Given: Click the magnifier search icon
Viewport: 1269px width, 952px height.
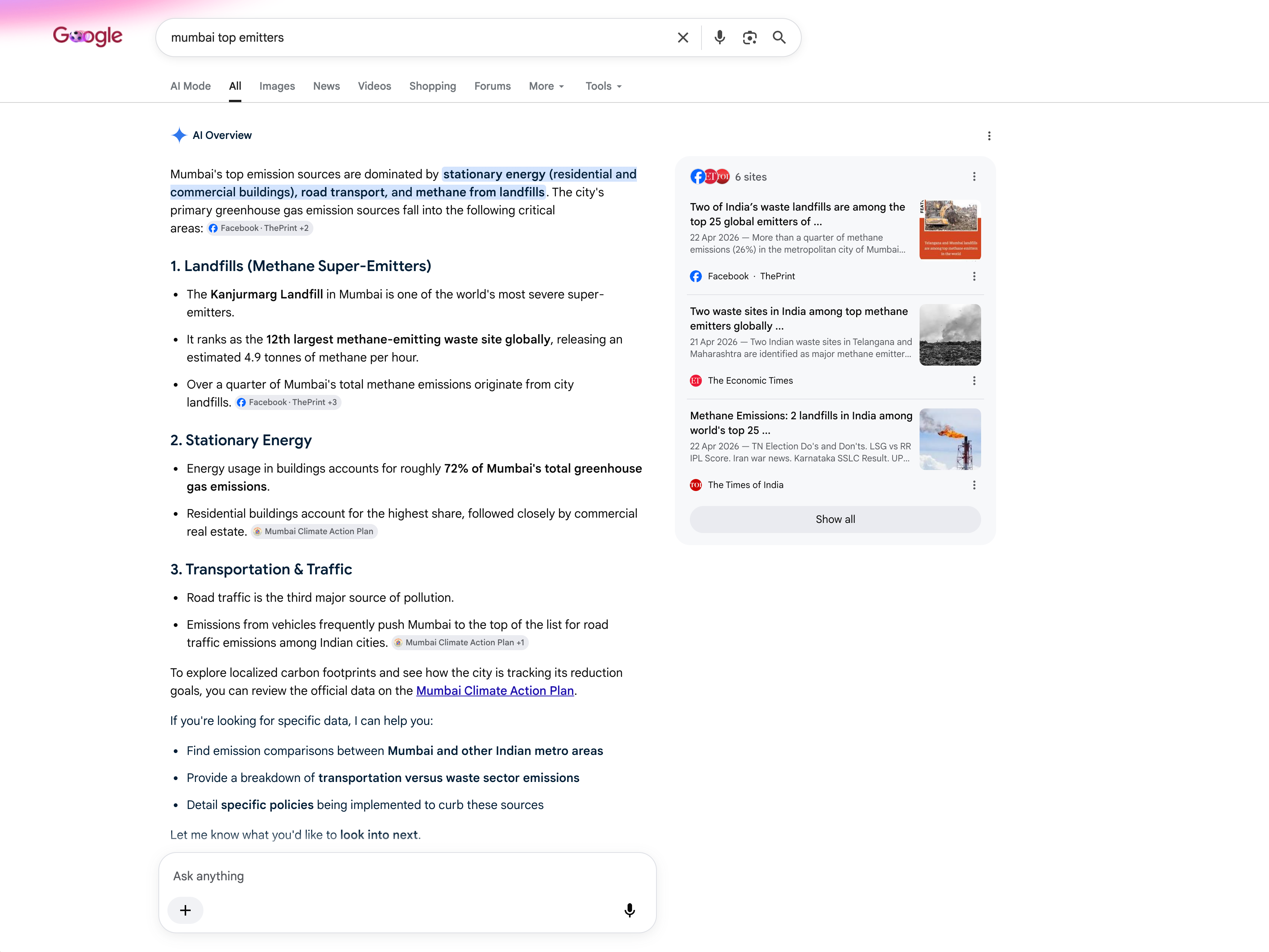Looking at the screenshot, I should tap(779, 38).
